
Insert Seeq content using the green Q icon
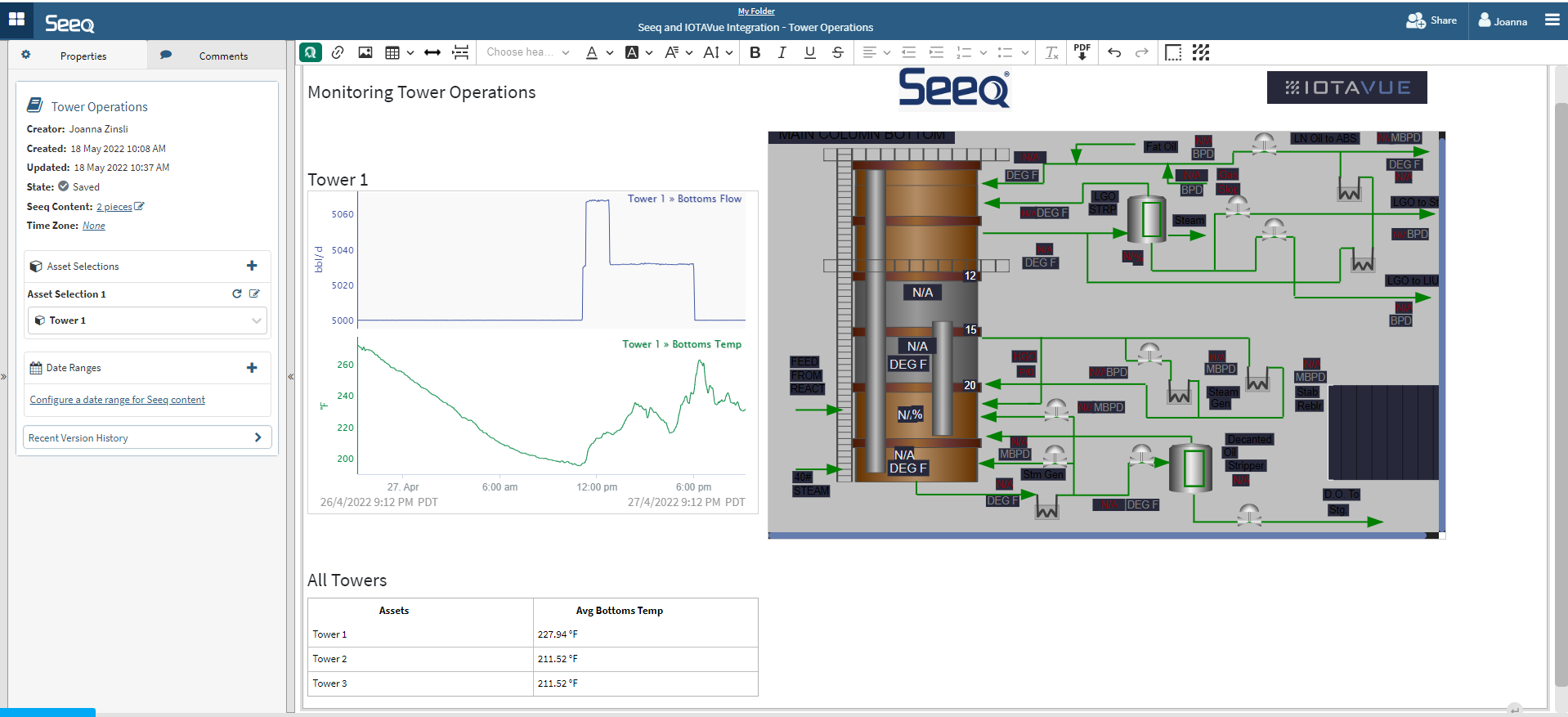[x=311, y=52]
